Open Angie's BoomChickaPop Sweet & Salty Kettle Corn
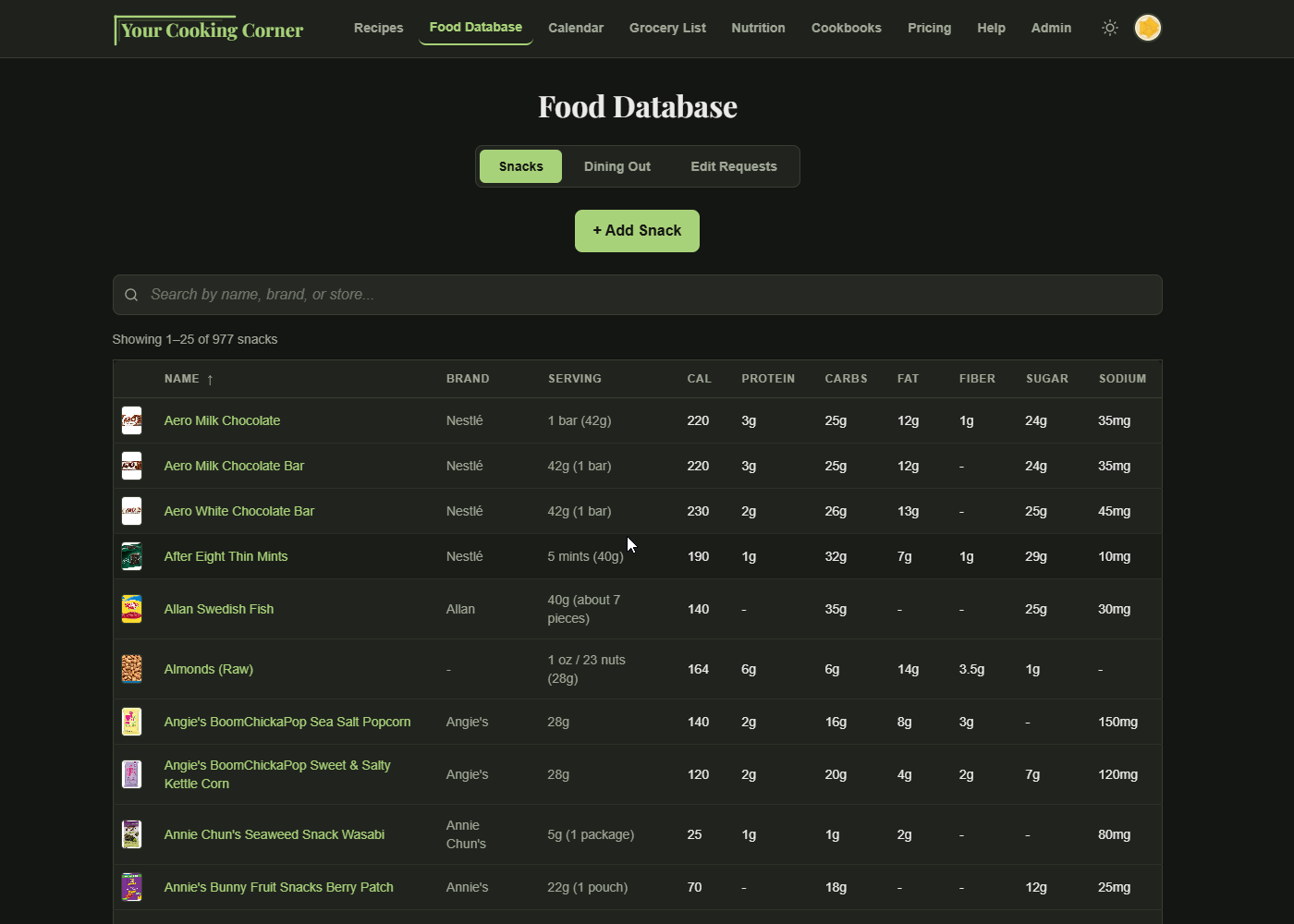 (277, 774)
